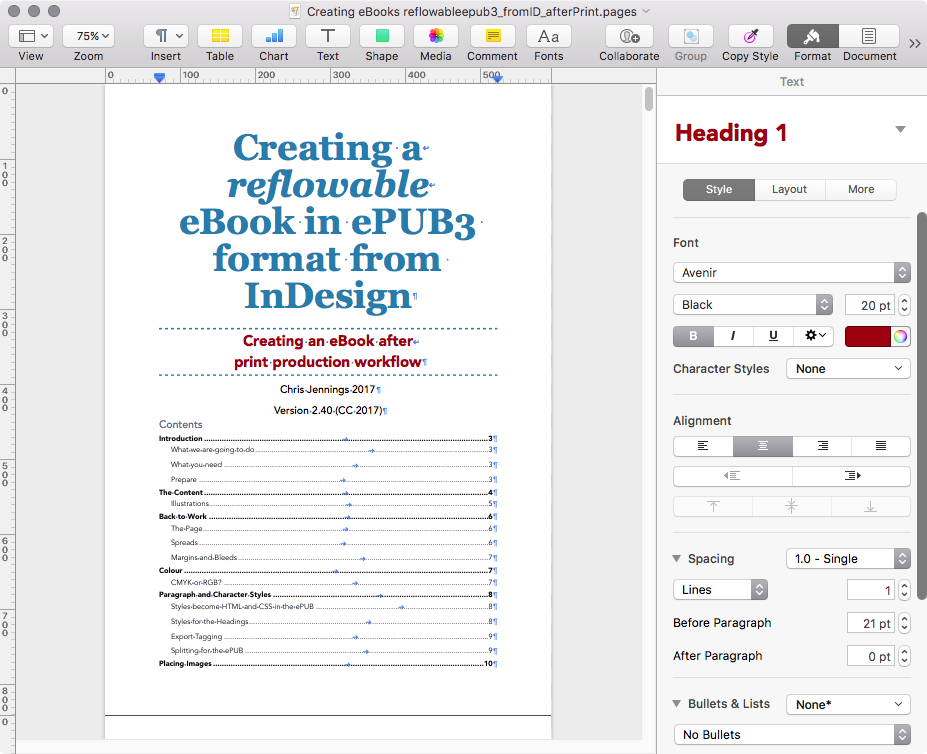Viewport: 927px width, 754px height.
Task: Align text to middle vertically
Action: (x=792, y=506)
